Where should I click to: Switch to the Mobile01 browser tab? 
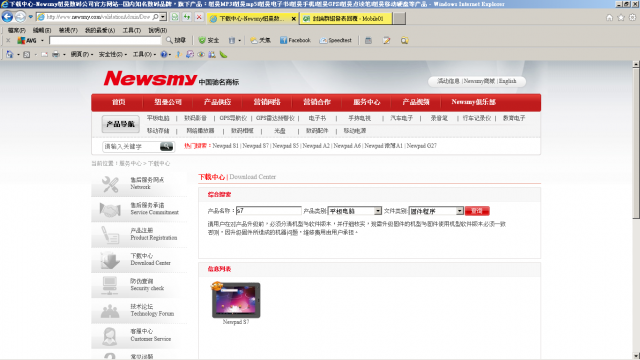[346, 18]
